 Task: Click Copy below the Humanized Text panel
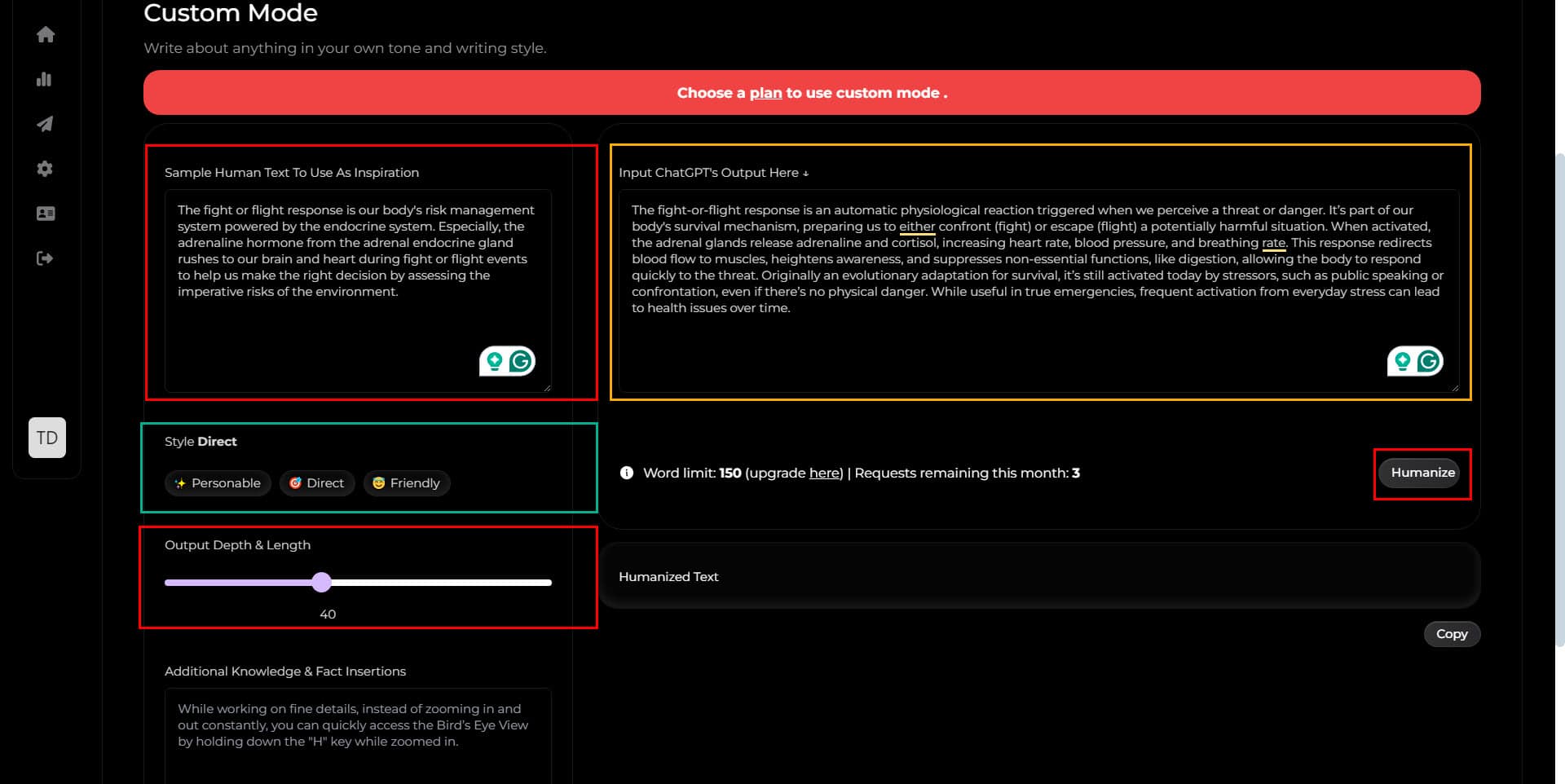(1452, 633)
